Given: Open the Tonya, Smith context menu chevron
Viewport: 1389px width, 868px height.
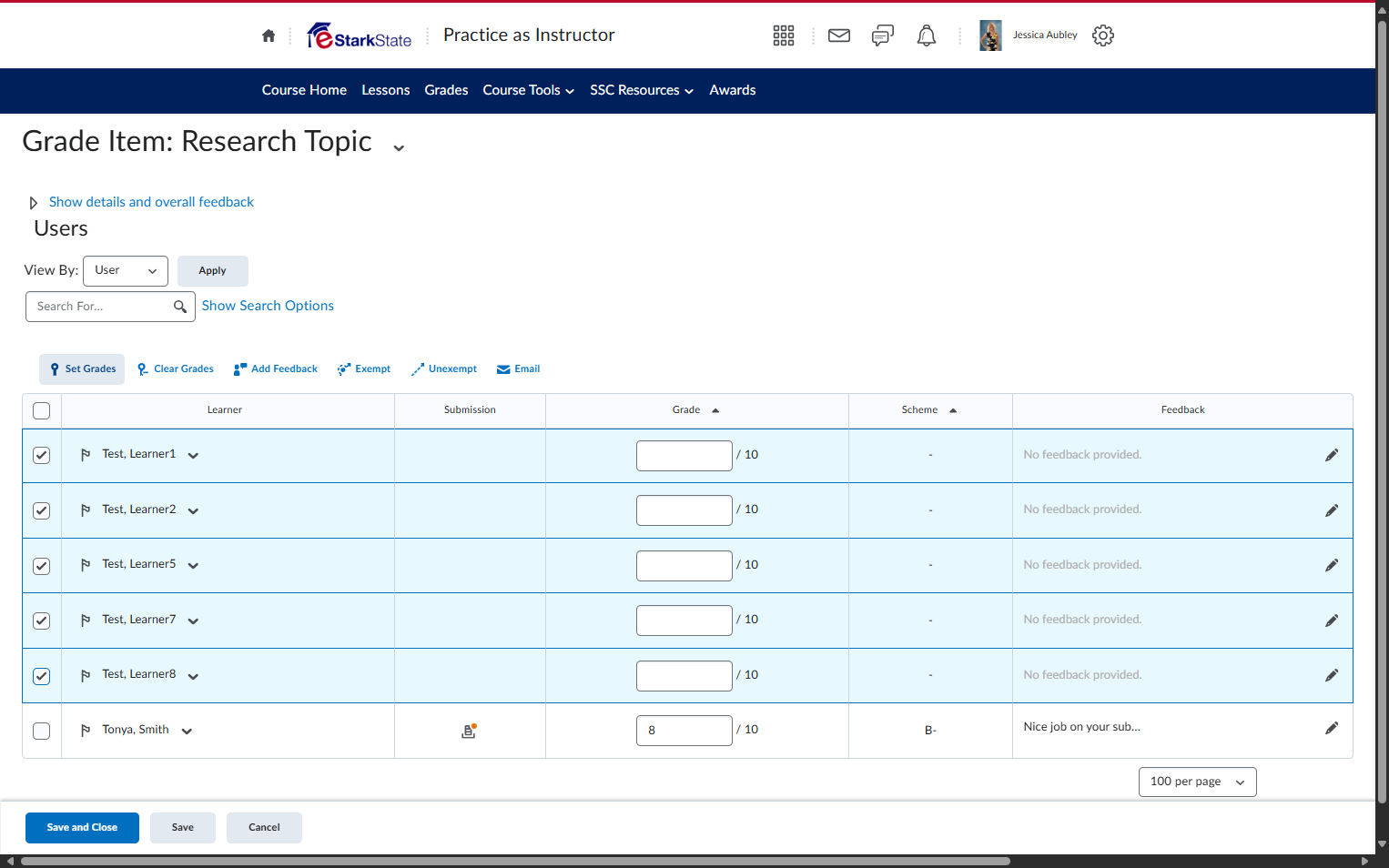Looking at the screenshot, I should [187, 731].
